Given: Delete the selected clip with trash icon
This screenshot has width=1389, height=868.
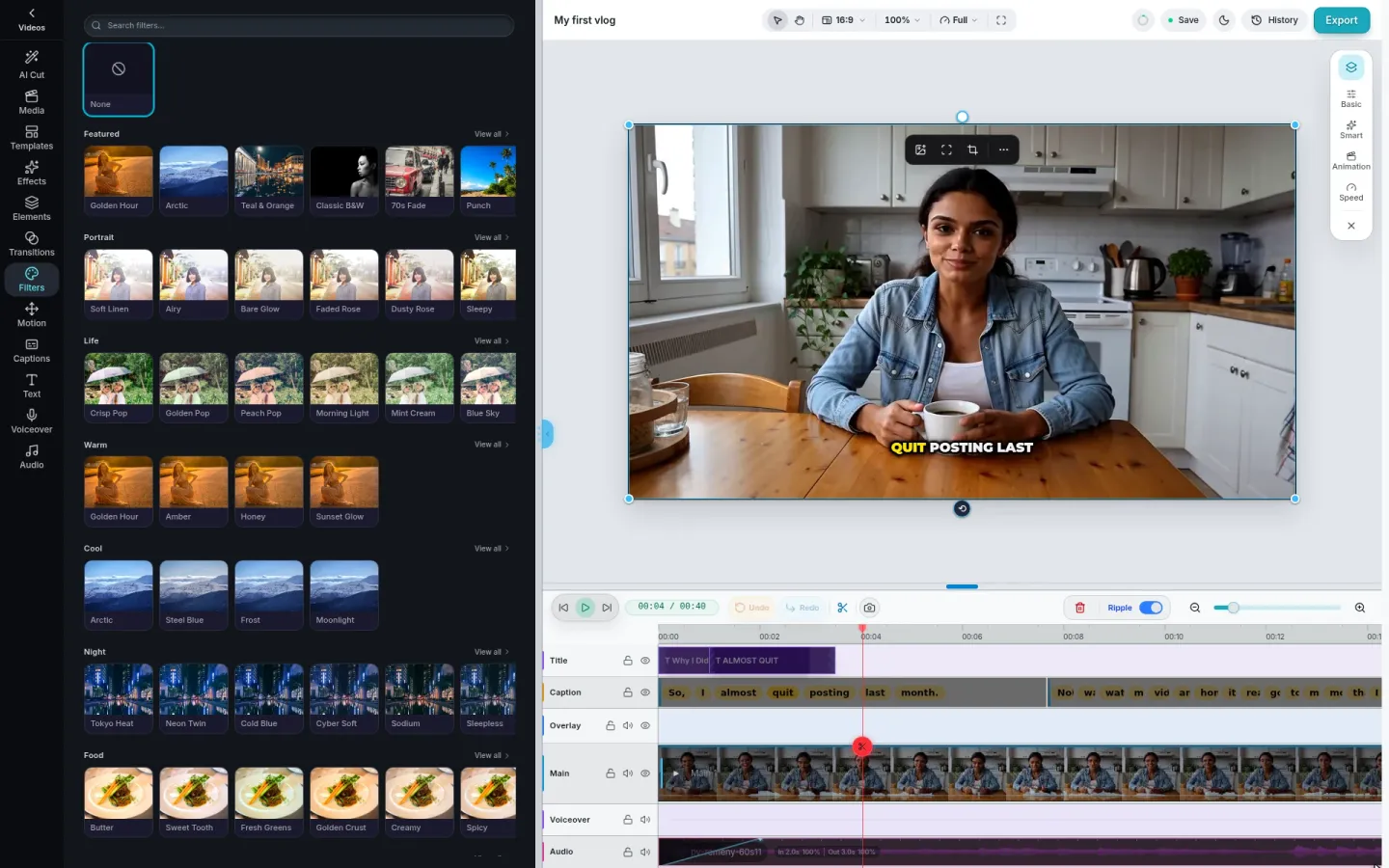Looking at the screenshot, I should click(1080, 608).
